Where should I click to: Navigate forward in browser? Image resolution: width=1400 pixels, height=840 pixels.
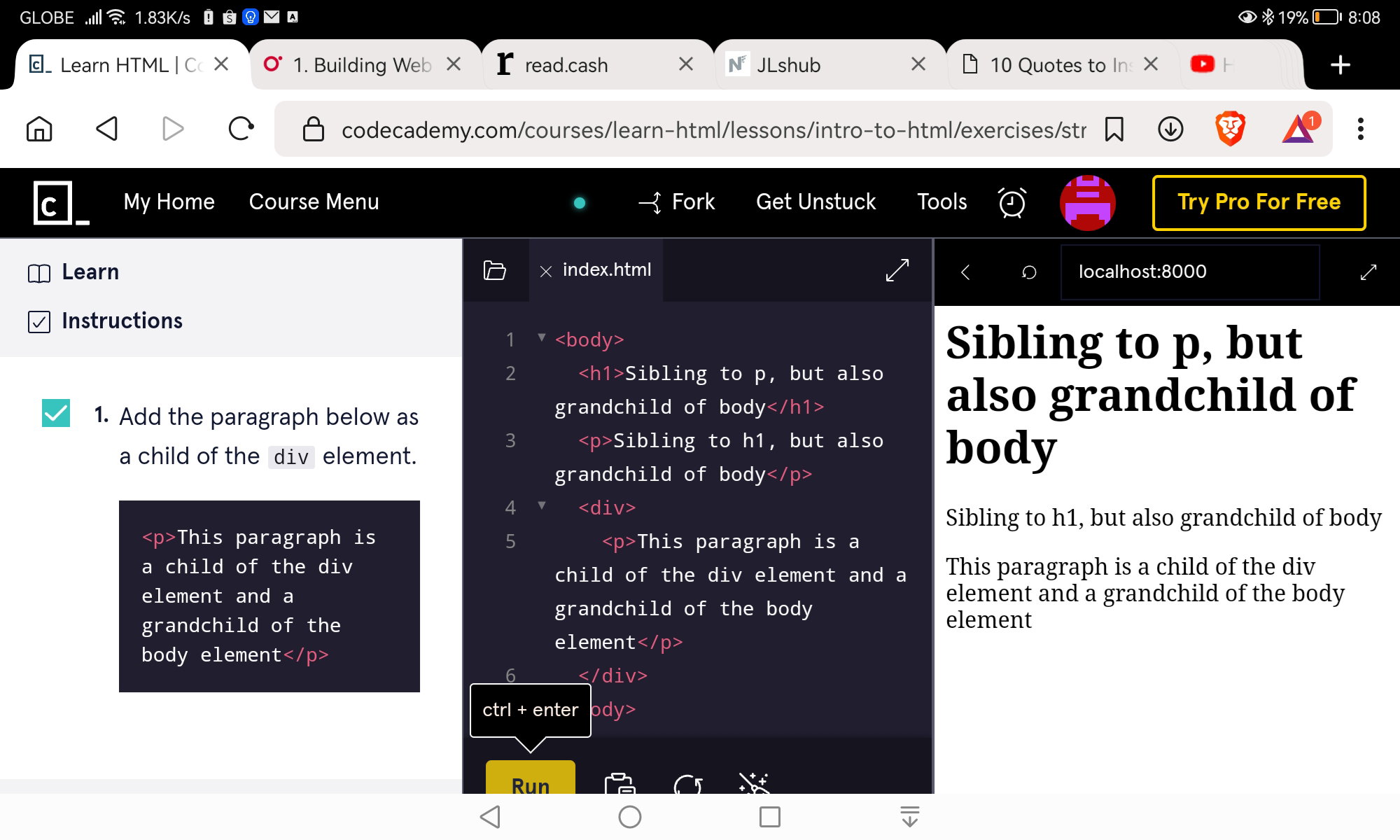click(172, 129)
